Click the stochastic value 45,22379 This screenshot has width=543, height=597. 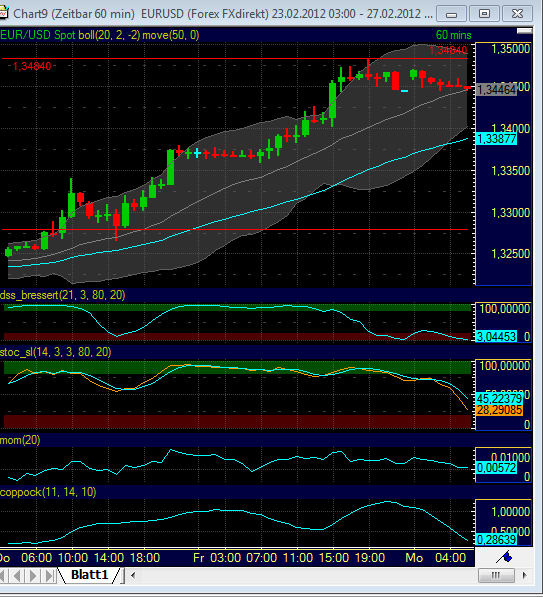pos(499,399)
